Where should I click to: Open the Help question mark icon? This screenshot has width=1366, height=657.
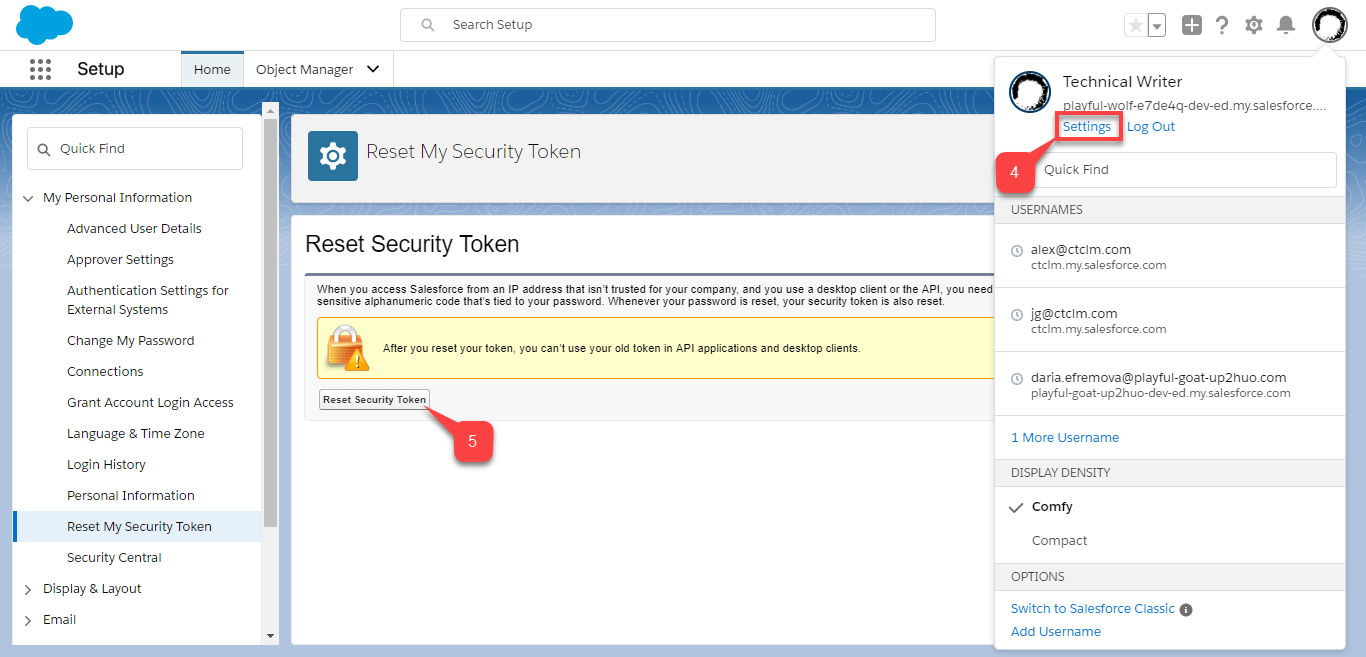tap(1222, 25)
